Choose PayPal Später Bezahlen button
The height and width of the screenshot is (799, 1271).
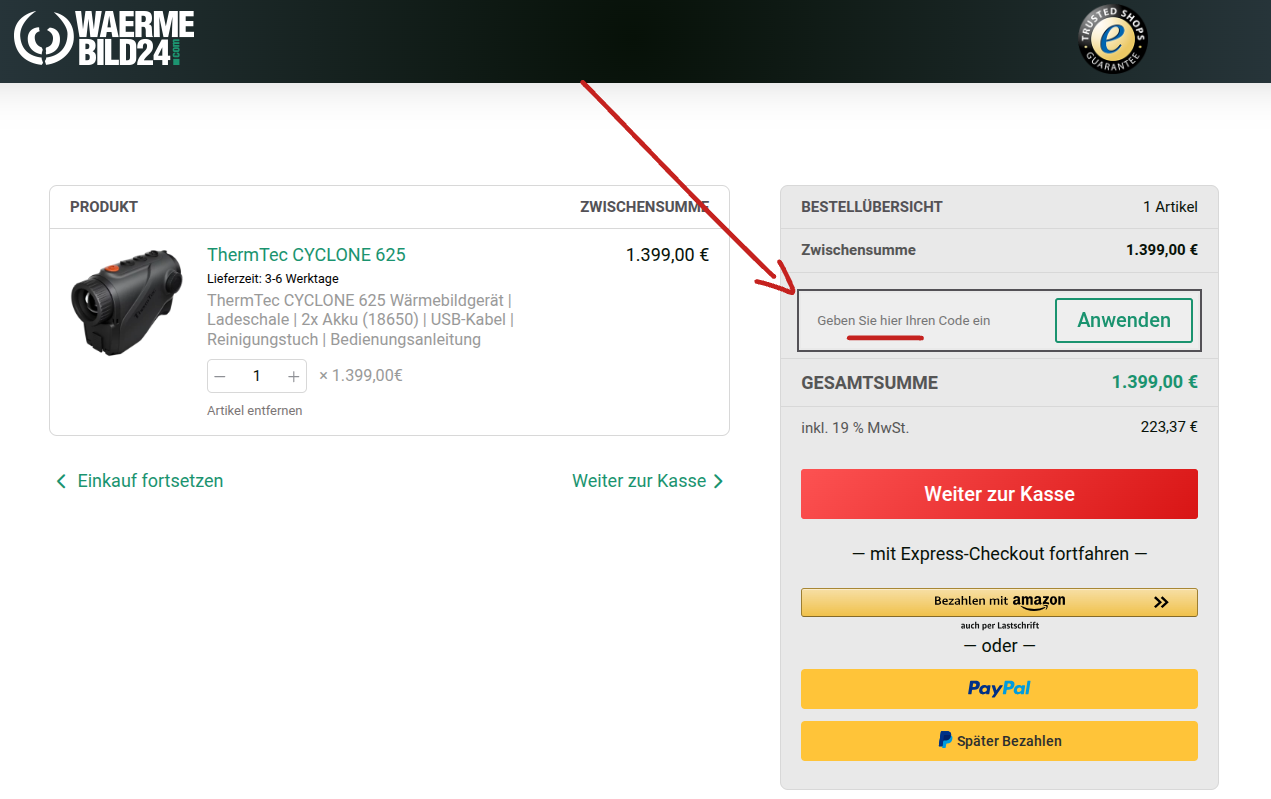point(999,741)
